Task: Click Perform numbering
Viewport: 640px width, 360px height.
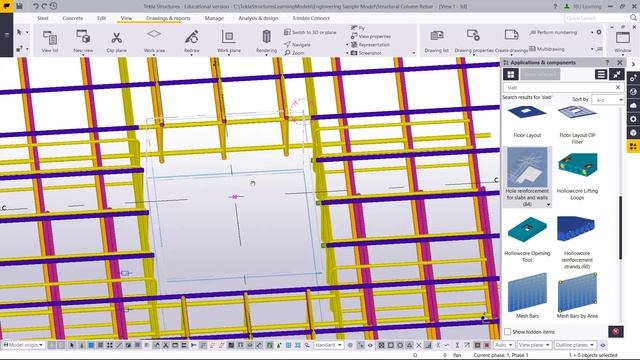Action: tap(553, 33)
